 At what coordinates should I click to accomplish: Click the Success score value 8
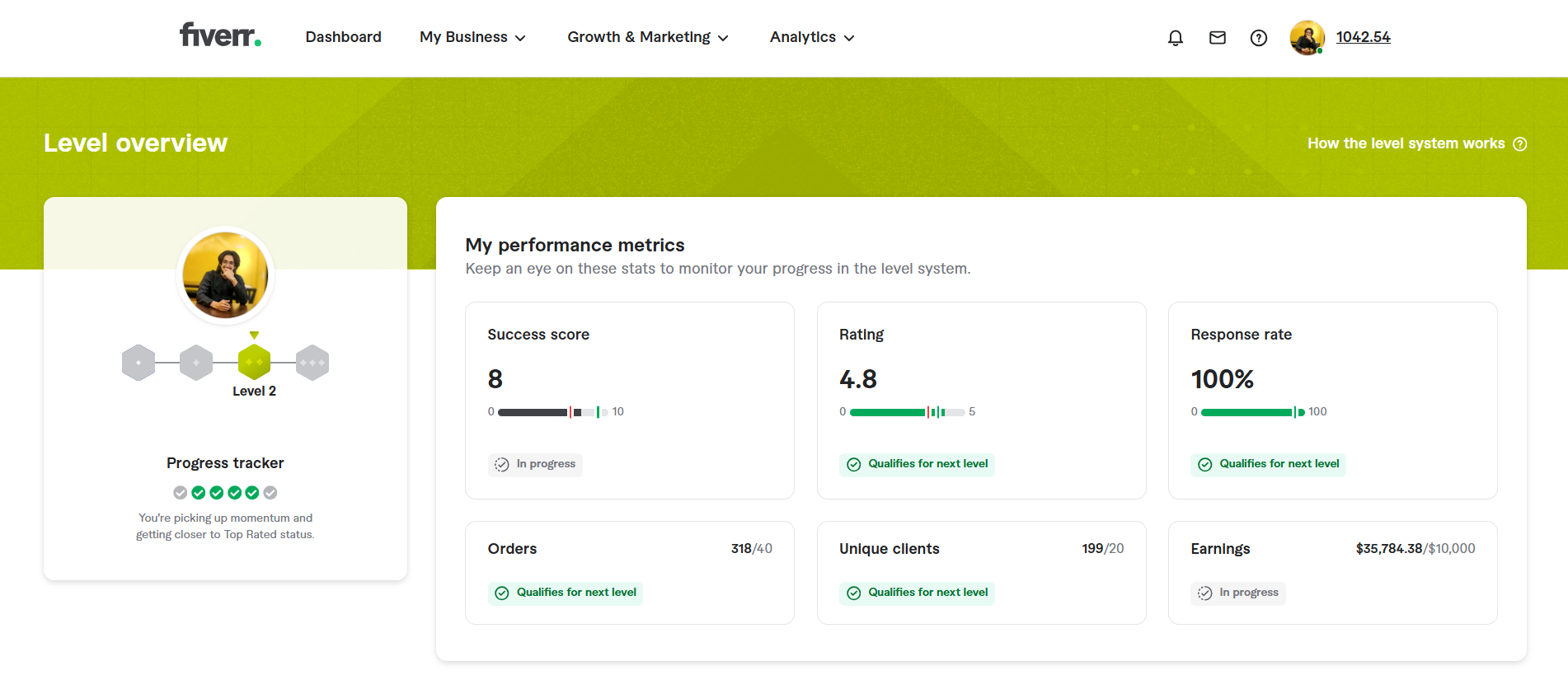click(495, 379)
